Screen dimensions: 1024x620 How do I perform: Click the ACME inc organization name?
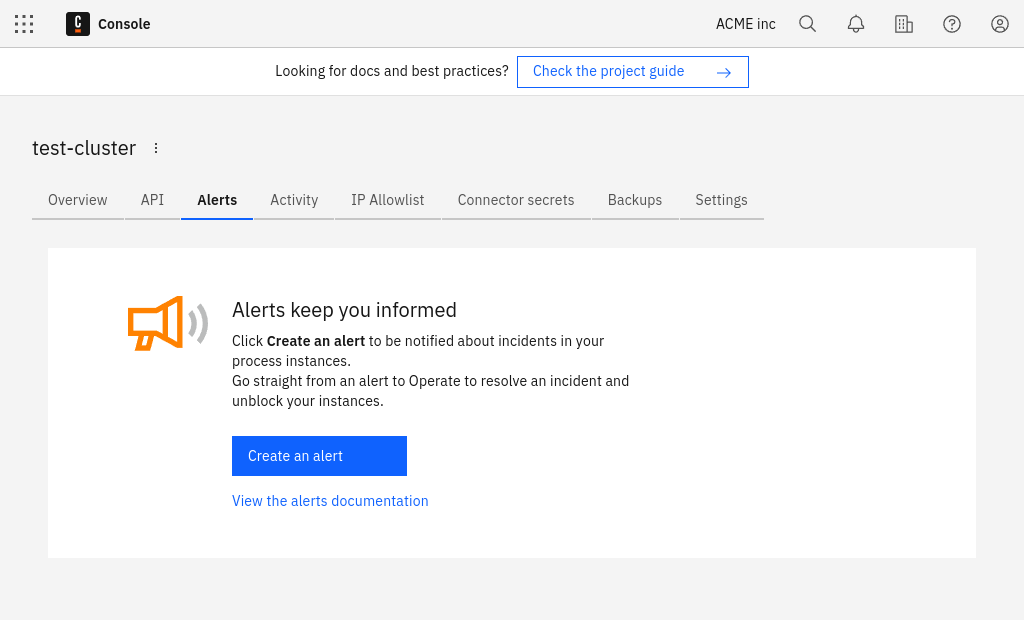tap(746, 24)
